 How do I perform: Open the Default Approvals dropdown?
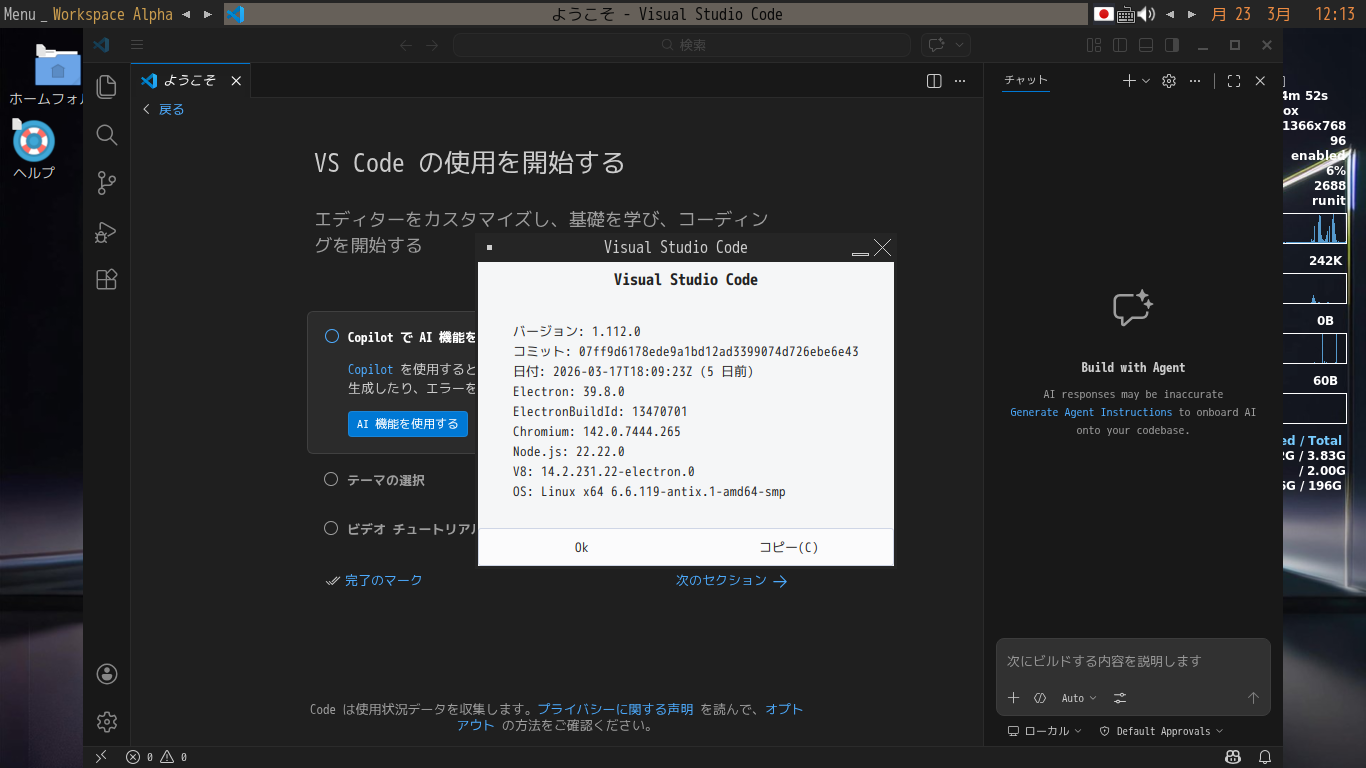[x=1161, y=731]
